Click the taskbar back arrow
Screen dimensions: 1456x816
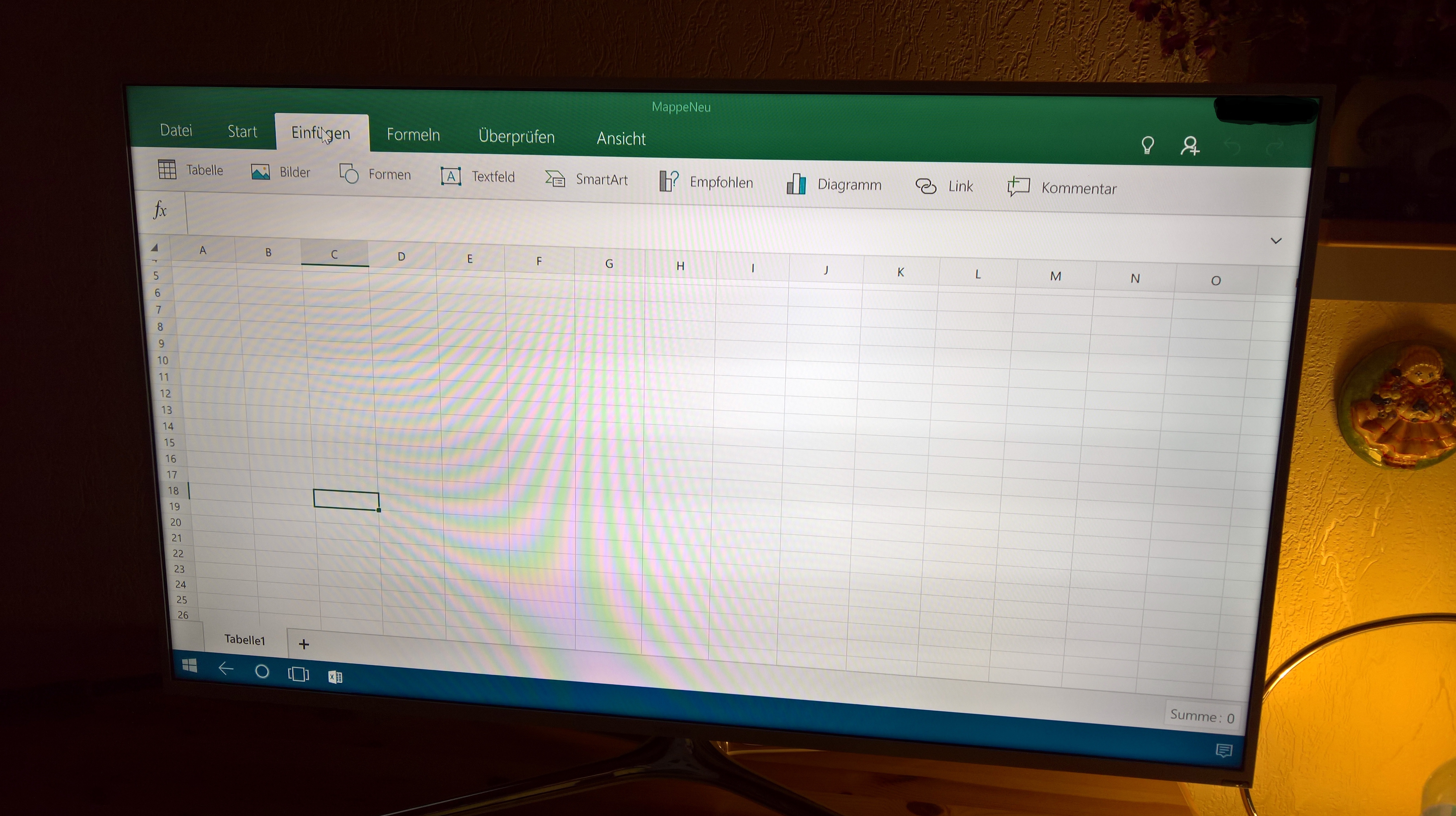point(226,669)
